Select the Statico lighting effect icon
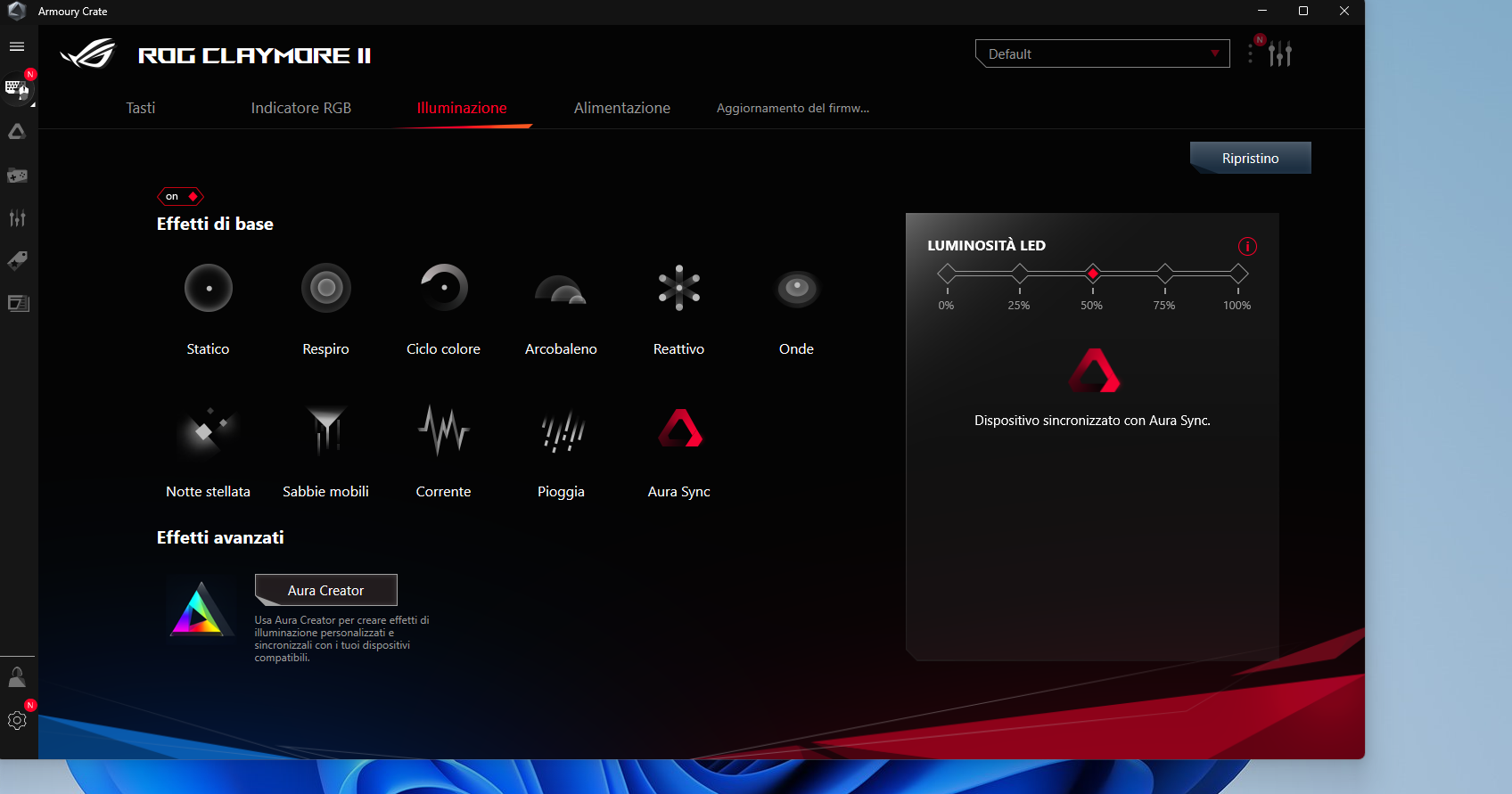 [x=209, y=288]
